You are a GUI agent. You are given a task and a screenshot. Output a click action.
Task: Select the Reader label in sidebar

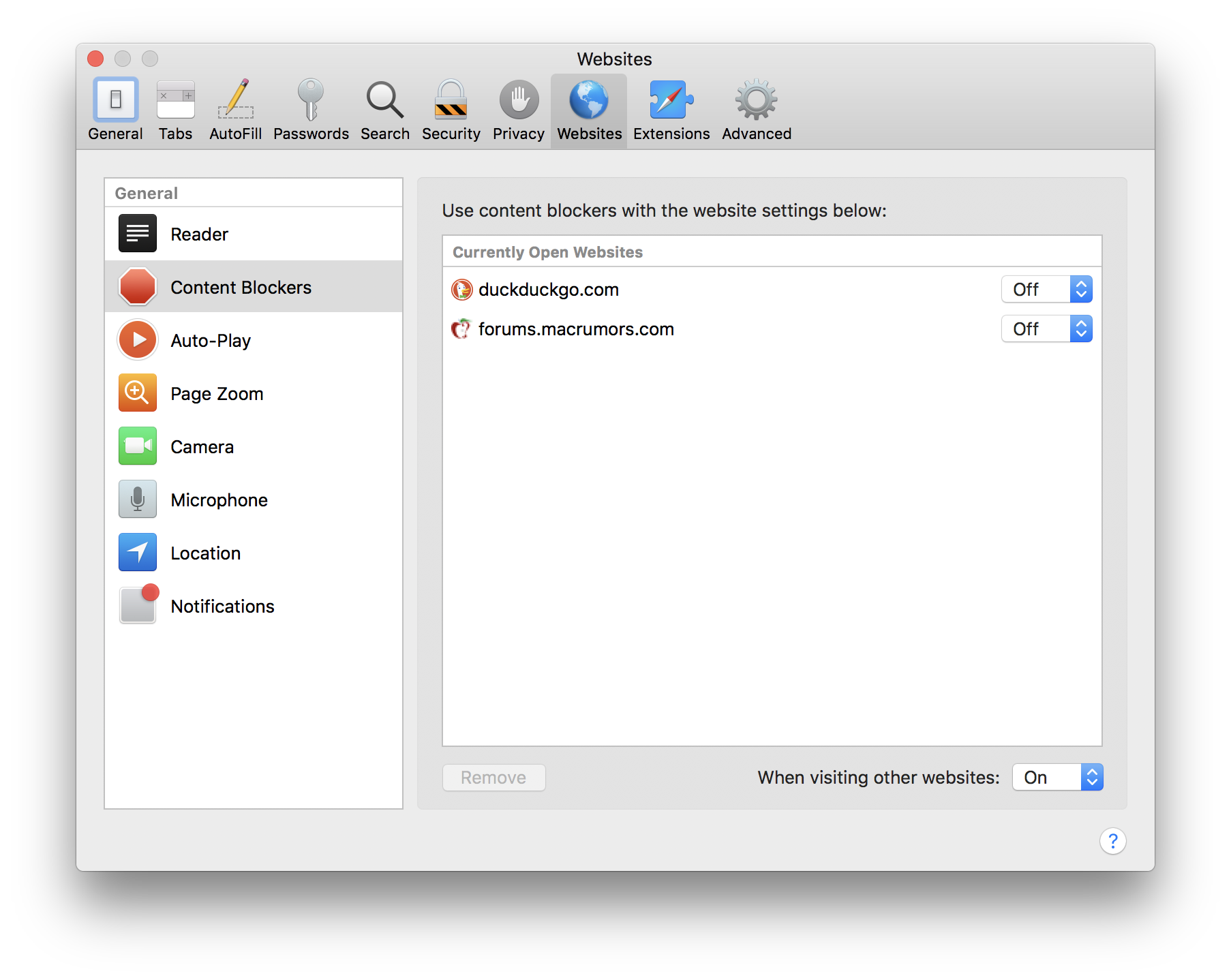click(x=199, y=234)
